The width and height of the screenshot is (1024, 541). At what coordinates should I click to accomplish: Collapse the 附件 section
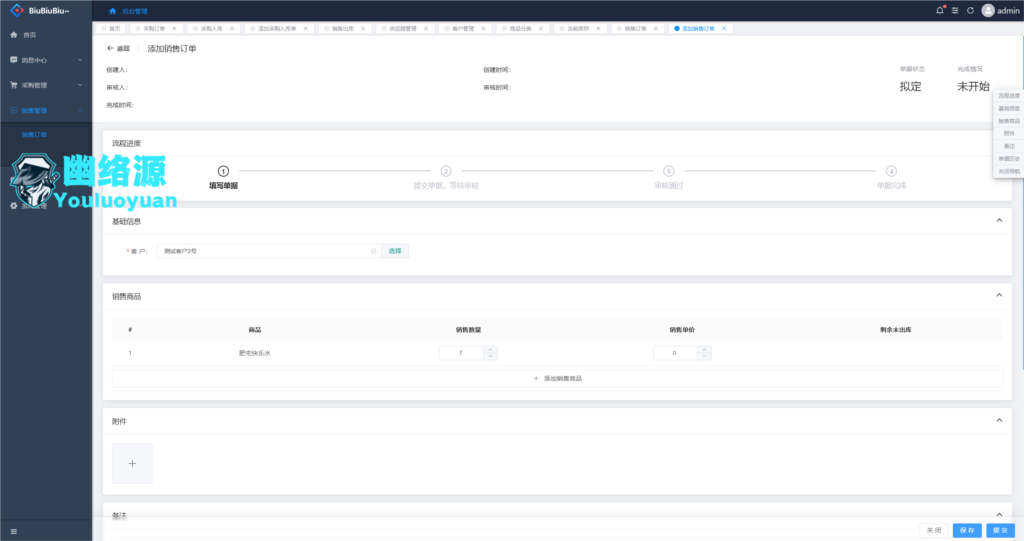(999, 420)
